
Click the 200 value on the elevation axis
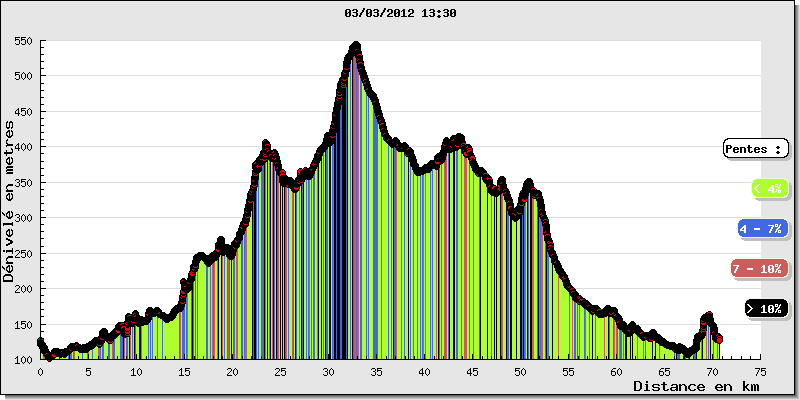[x=24, y=289]
